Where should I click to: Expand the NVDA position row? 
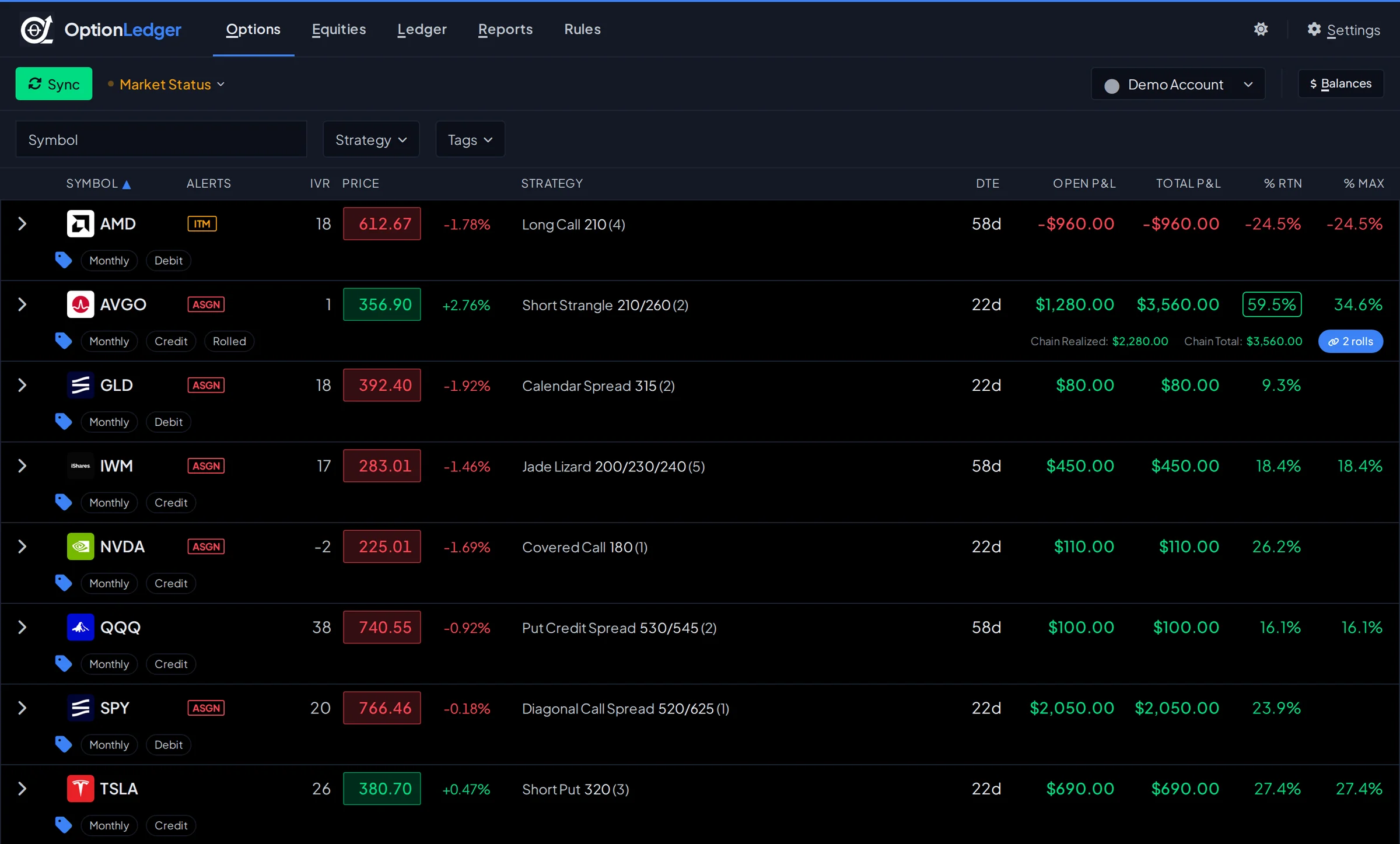point(22,547)
